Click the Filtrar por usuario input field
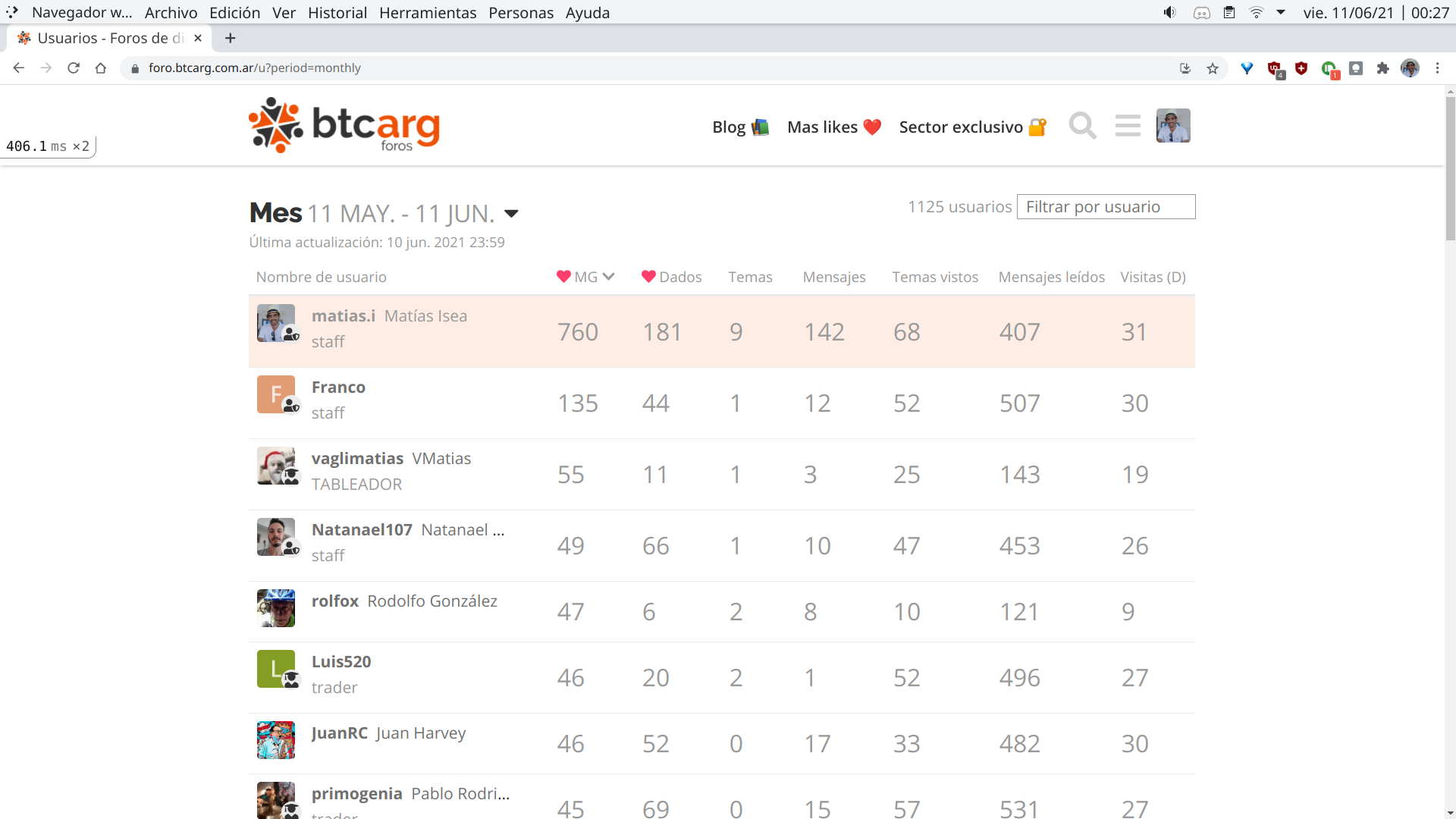The image size is (1456, 819). [1105, 207]
